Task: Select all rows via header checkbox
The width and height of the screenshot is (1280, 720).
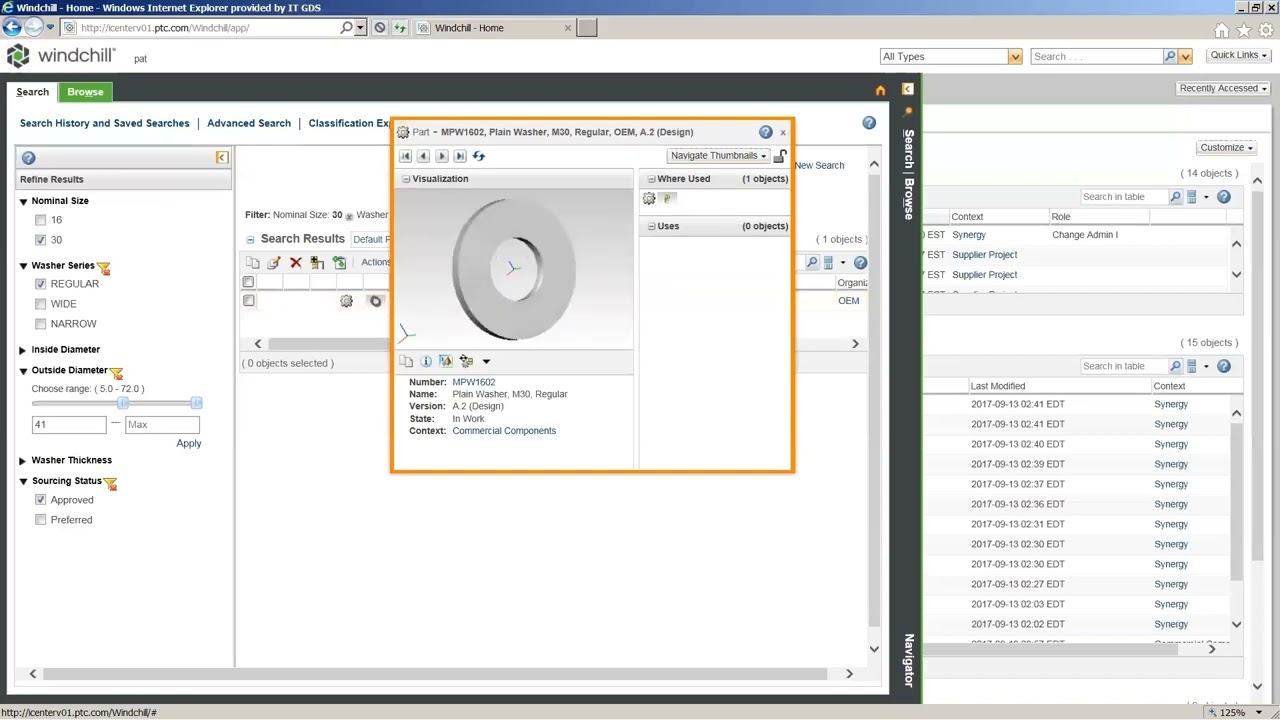Action: [249, 282]
